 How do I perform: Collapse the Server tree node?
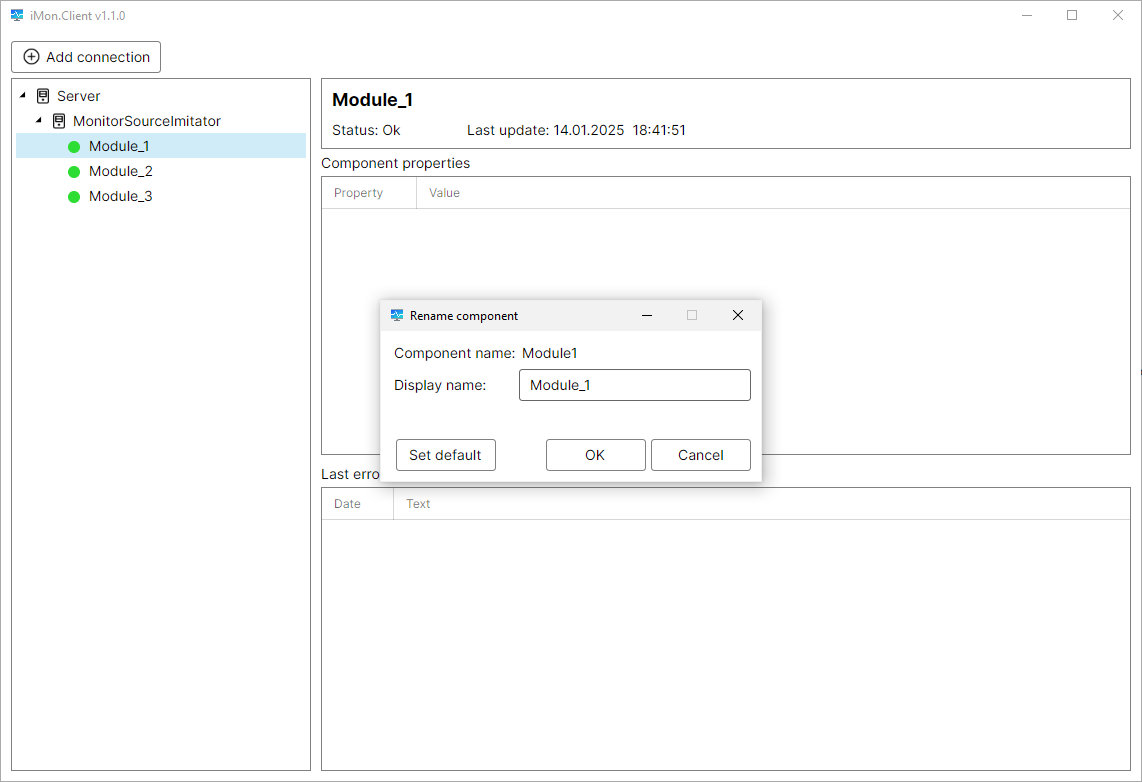[x=23, y=96]
